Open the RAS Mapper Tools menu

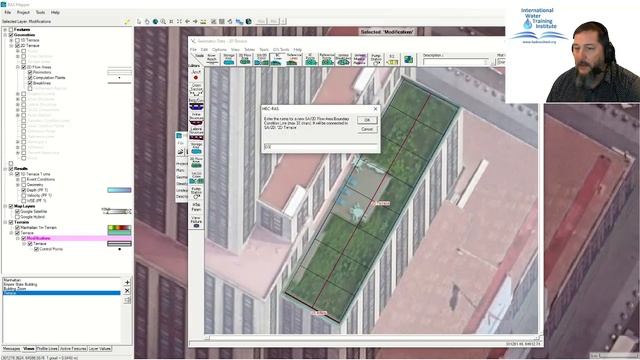click(x=40, y=13)
